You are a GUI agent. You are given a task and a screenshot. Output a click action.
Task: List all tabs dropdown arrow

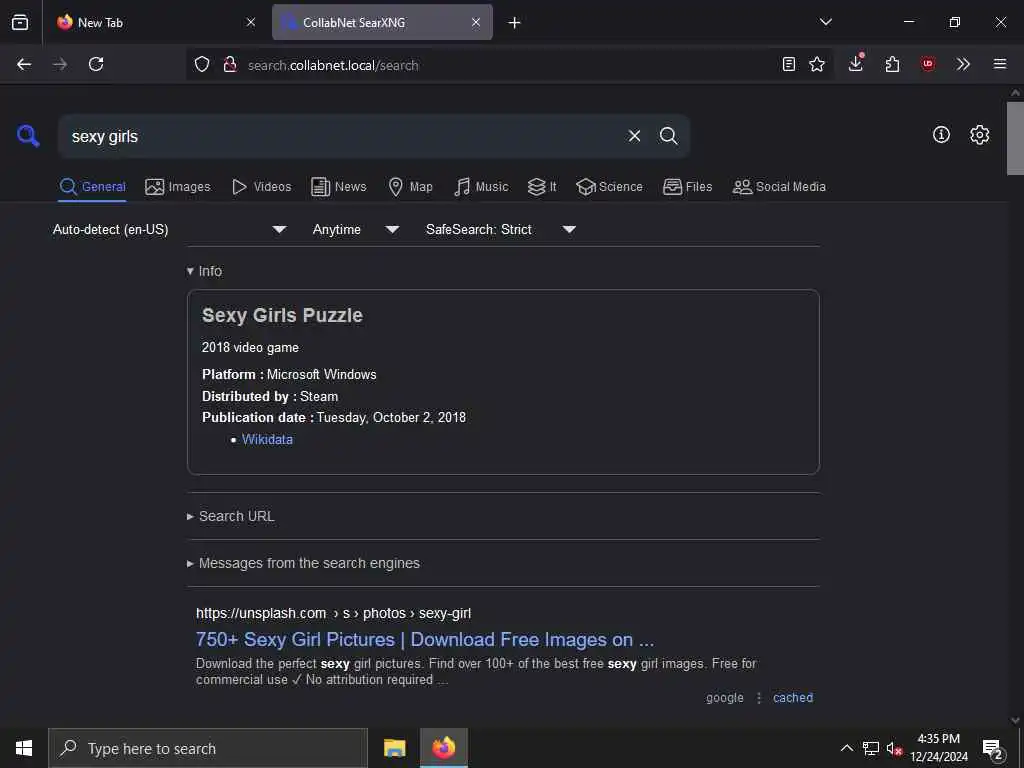pyautogui.click(x=825, y=22)
